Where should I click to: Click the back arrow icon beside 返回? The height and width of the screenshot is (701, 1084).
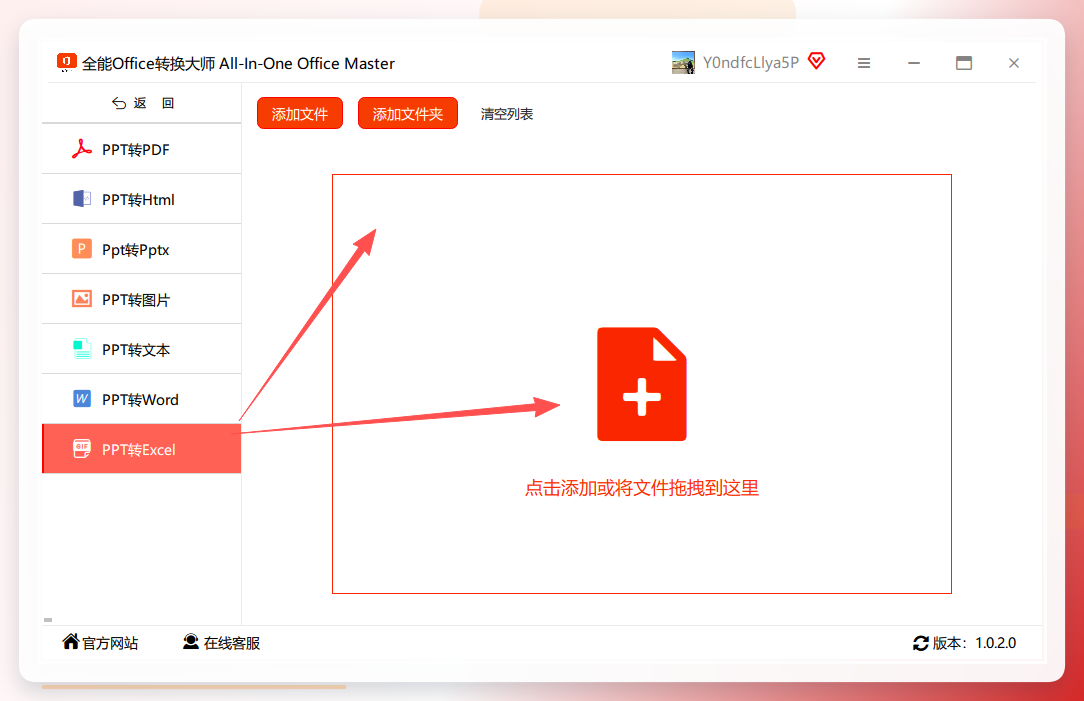119,103
